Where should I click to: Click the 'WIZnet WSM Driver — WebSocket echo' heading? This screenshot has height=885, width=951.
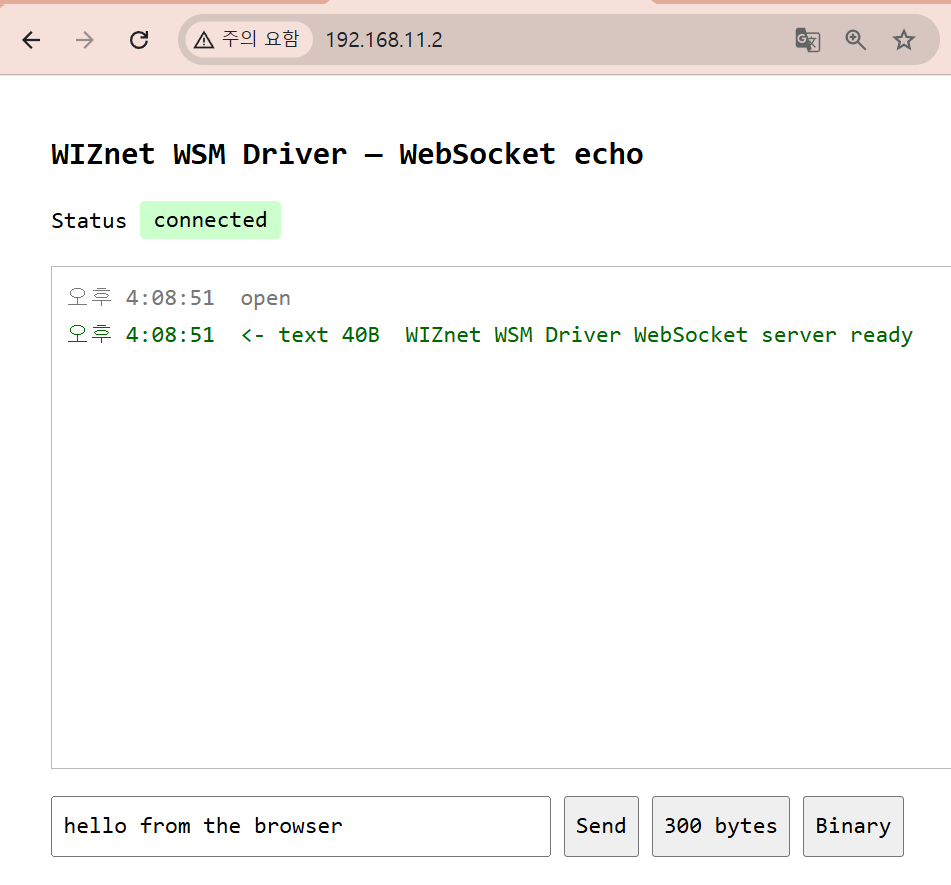pyautogui.click(x=347, y=154)
